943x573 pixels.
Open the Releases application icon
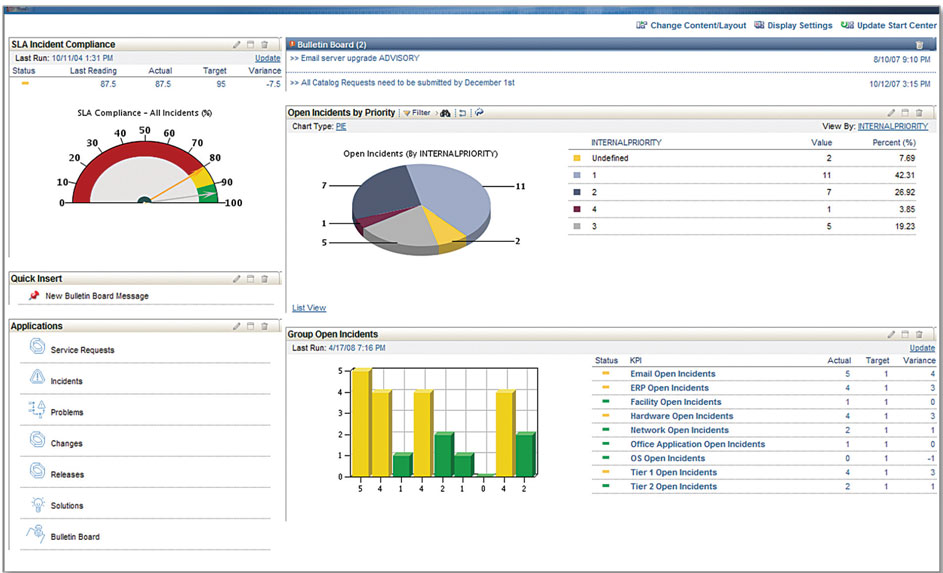(x=37, y=471)
